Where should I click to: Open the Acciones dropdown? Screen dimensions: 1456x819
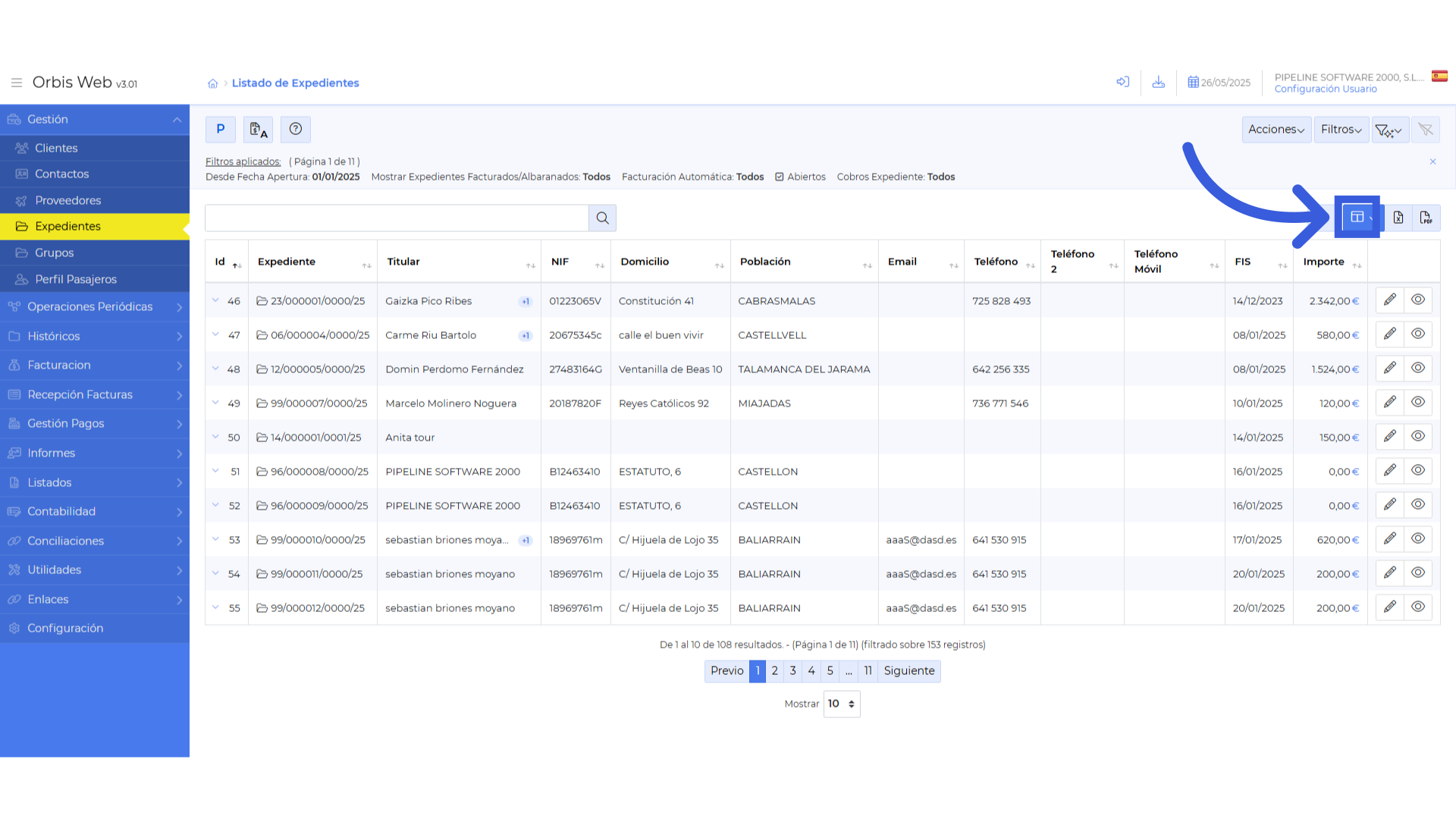pyautogui.click(x=1276, y=130)
